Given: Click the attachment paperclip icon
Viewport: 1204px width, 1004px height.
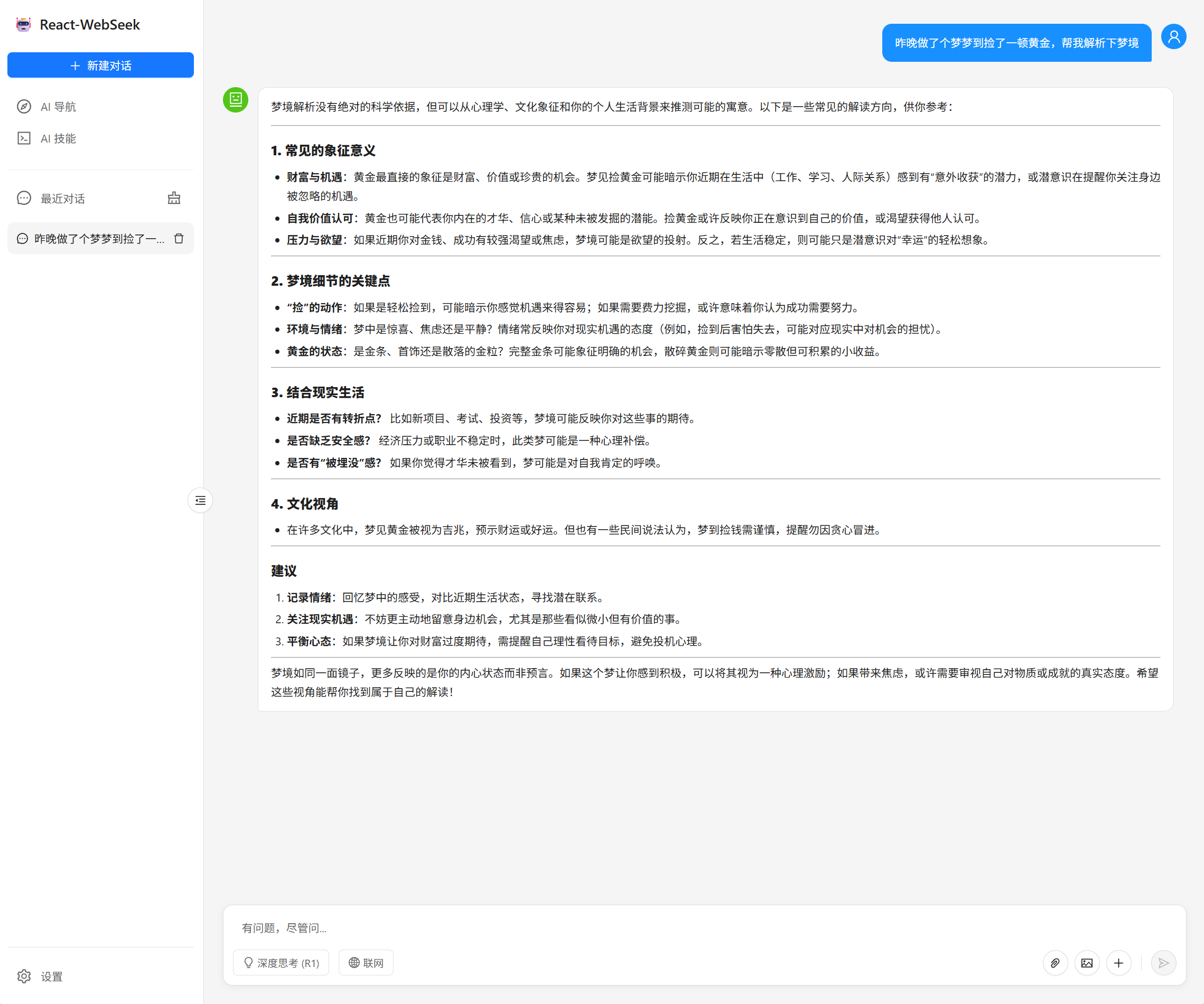Looking at the screenshot, I should [x=1056, y=963].
